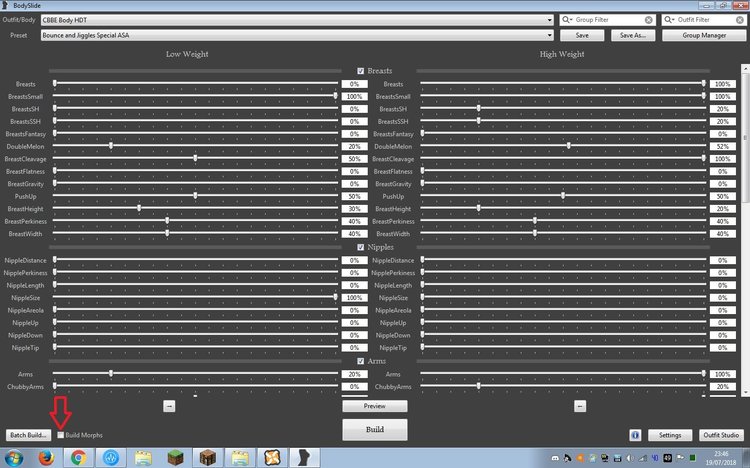Click the High Weight BreastsSH slider handle
The width and height of the screenshot is (750, 468).
click(x=478, y=108)
